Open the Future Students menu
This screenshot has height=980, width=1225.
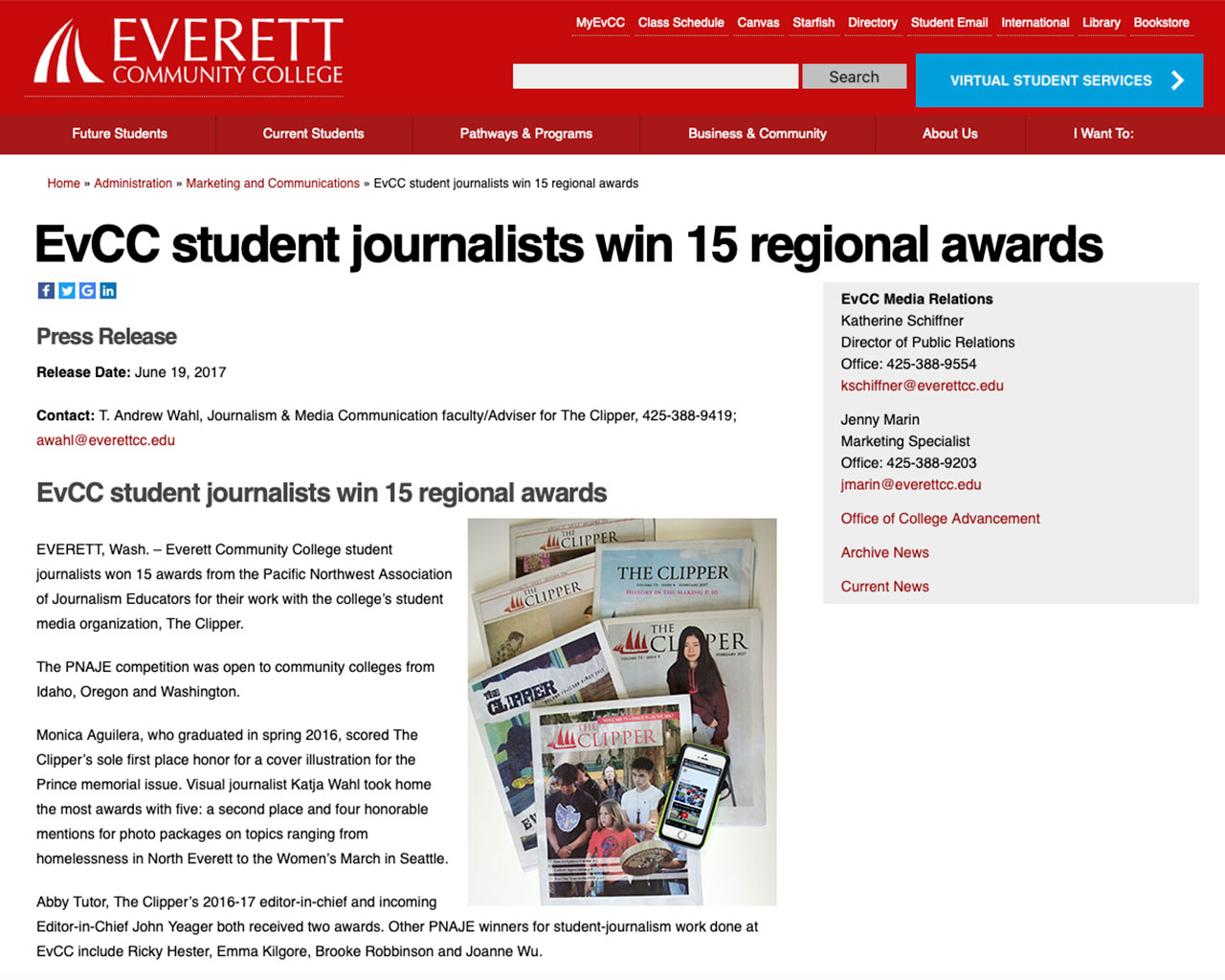120,134
